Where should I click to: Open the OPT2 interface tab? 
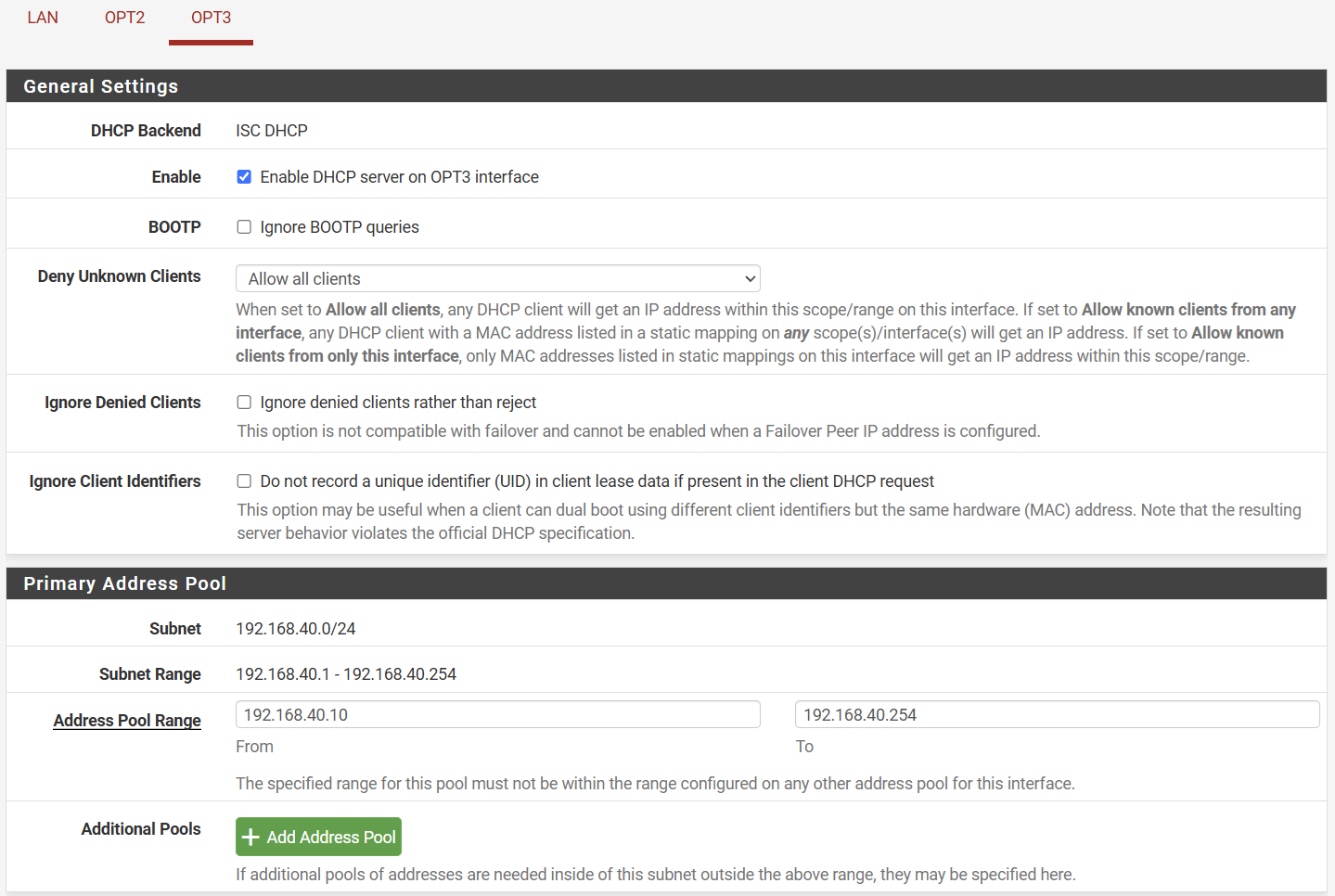[x=124, y=18]
